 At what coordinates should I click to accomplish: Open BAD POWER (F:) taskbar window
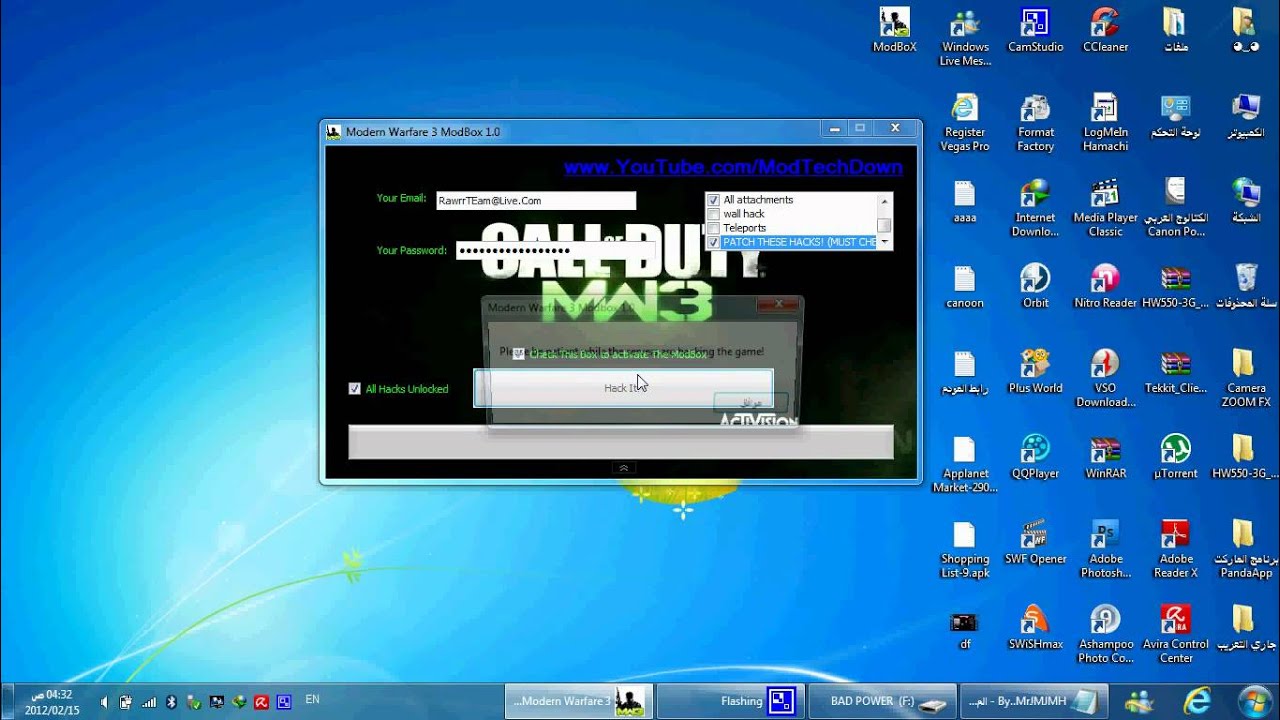pos(881,701)
